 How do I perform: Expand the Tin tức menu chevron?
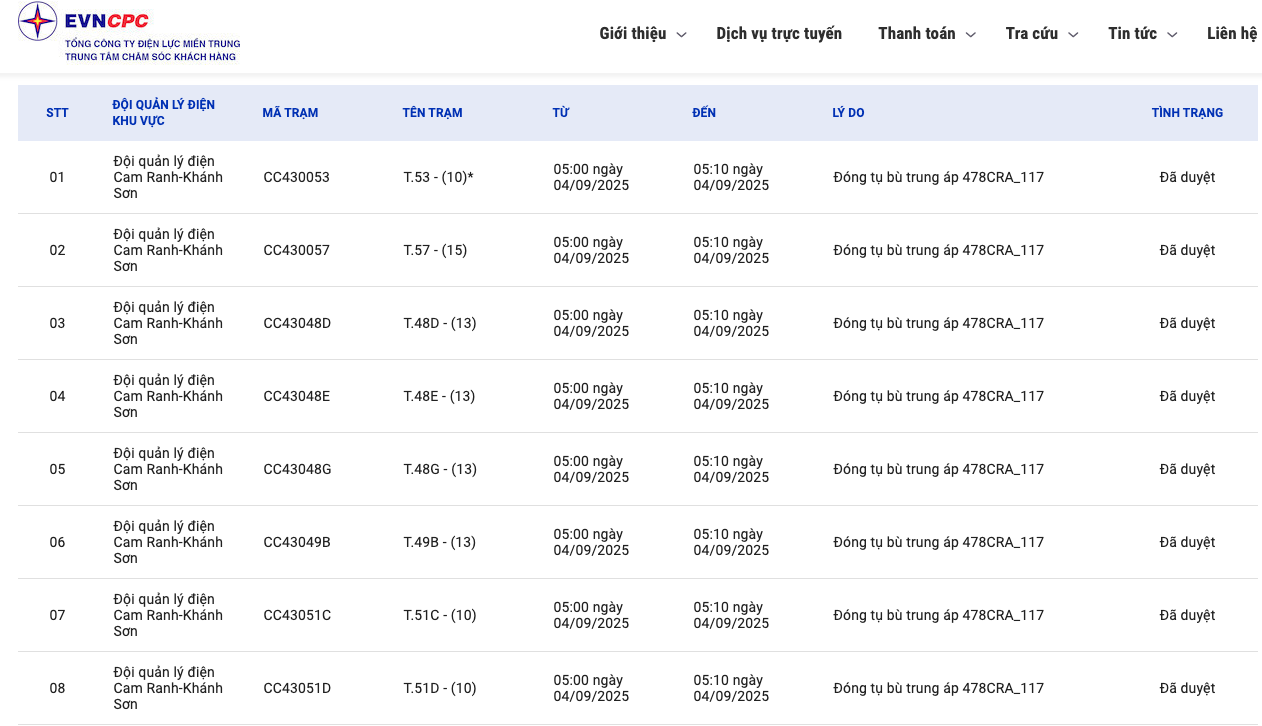(x=1172, y=35)
